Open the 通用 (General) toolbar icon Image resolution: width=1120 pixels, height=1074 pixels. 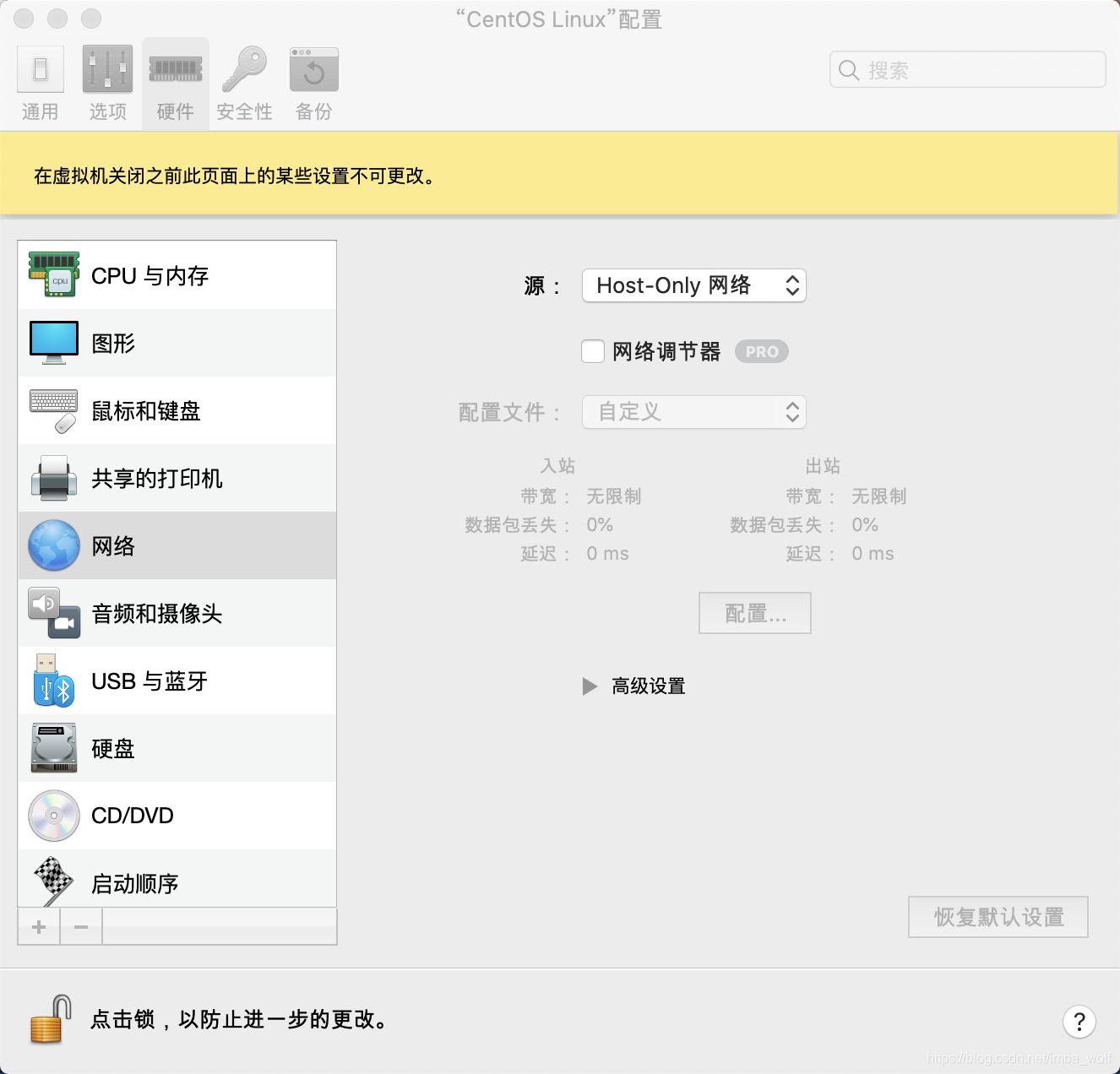[x=41, y=69]
